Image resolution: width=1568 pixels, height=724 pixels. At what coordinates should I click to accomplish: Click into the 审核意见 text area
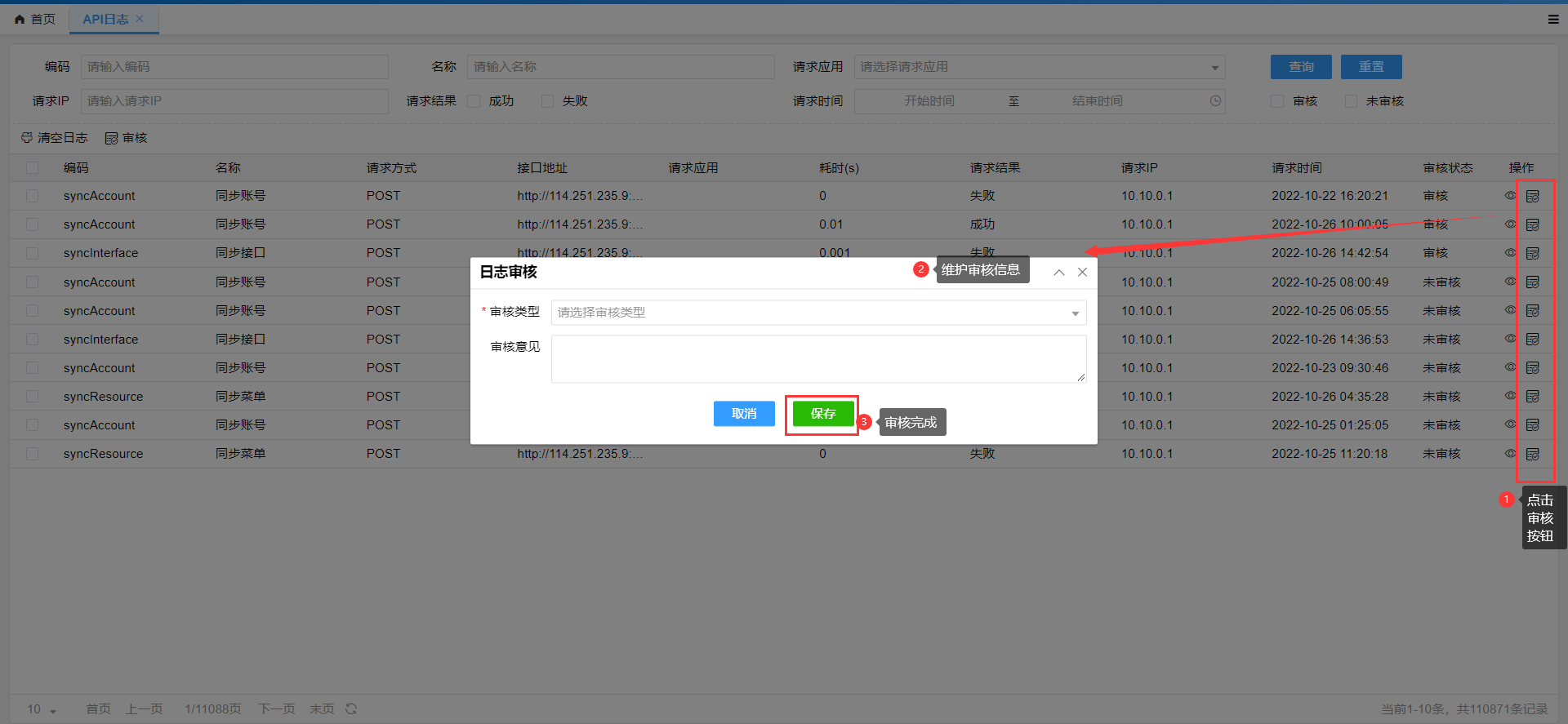tap(818, 358)
